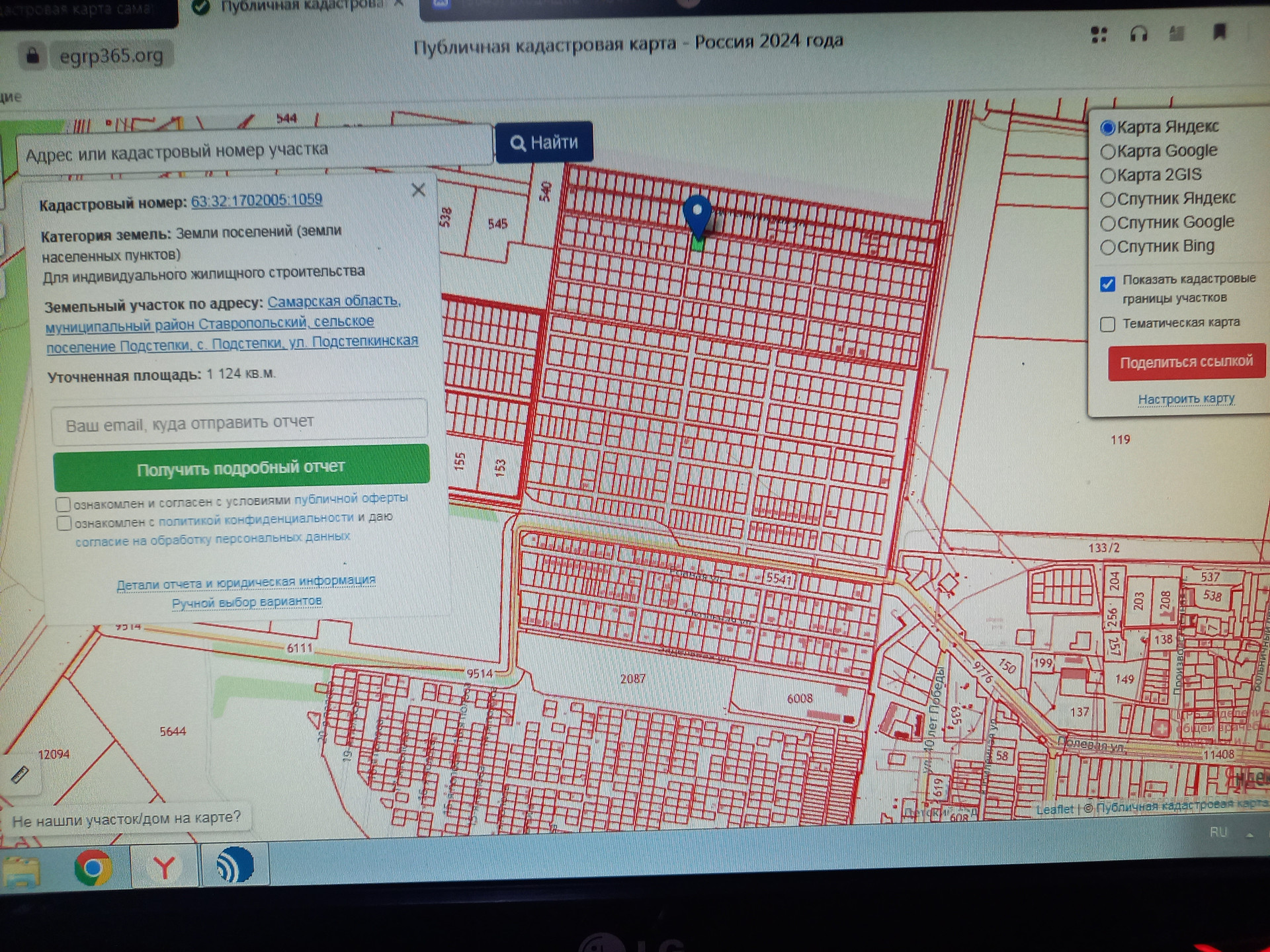The height and width of the screenshot is (952, 1270).
Task: Check the публичной оферты agreement box
Action: click(x=63, y=504)
